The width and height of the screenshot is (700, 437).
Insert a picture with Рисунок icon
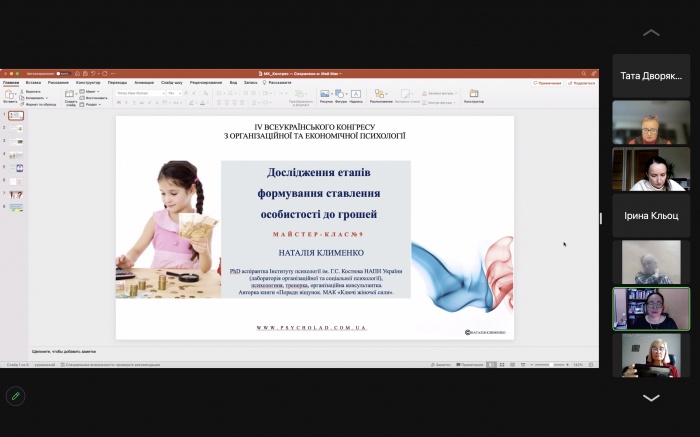coord(326,95)
